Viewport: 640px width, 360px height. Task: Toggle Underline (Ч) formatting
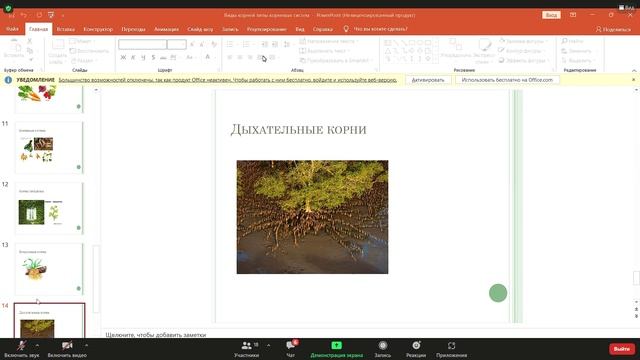[x=143, y=58]
